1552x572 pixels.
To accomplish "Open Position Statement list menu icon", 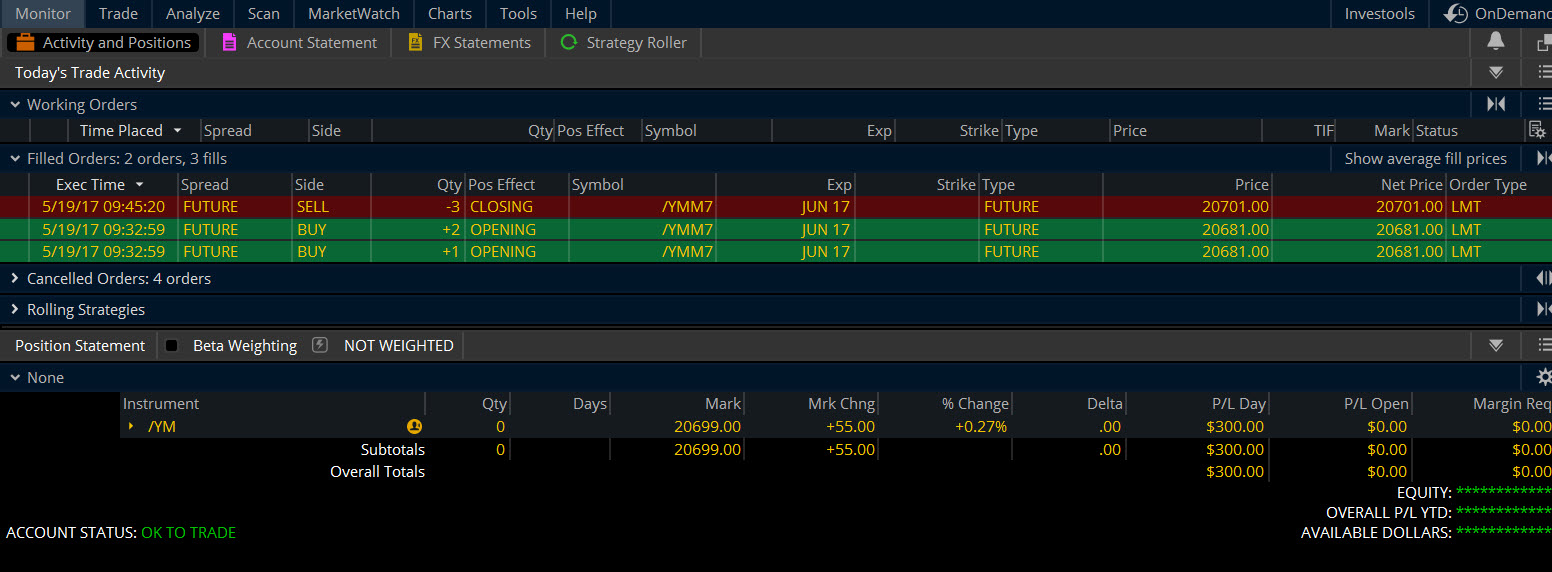I will [1544, 345].
